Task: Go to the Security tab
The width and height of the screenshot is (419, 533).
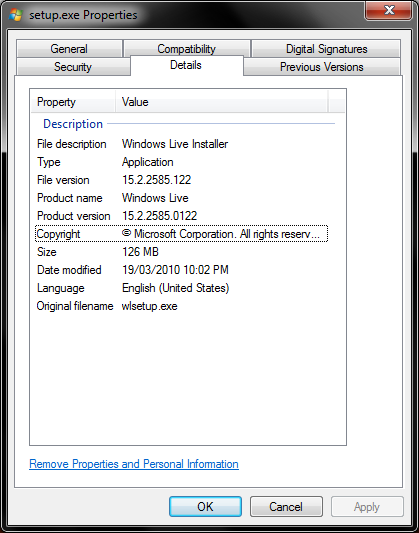Action: tap(73, 67)
